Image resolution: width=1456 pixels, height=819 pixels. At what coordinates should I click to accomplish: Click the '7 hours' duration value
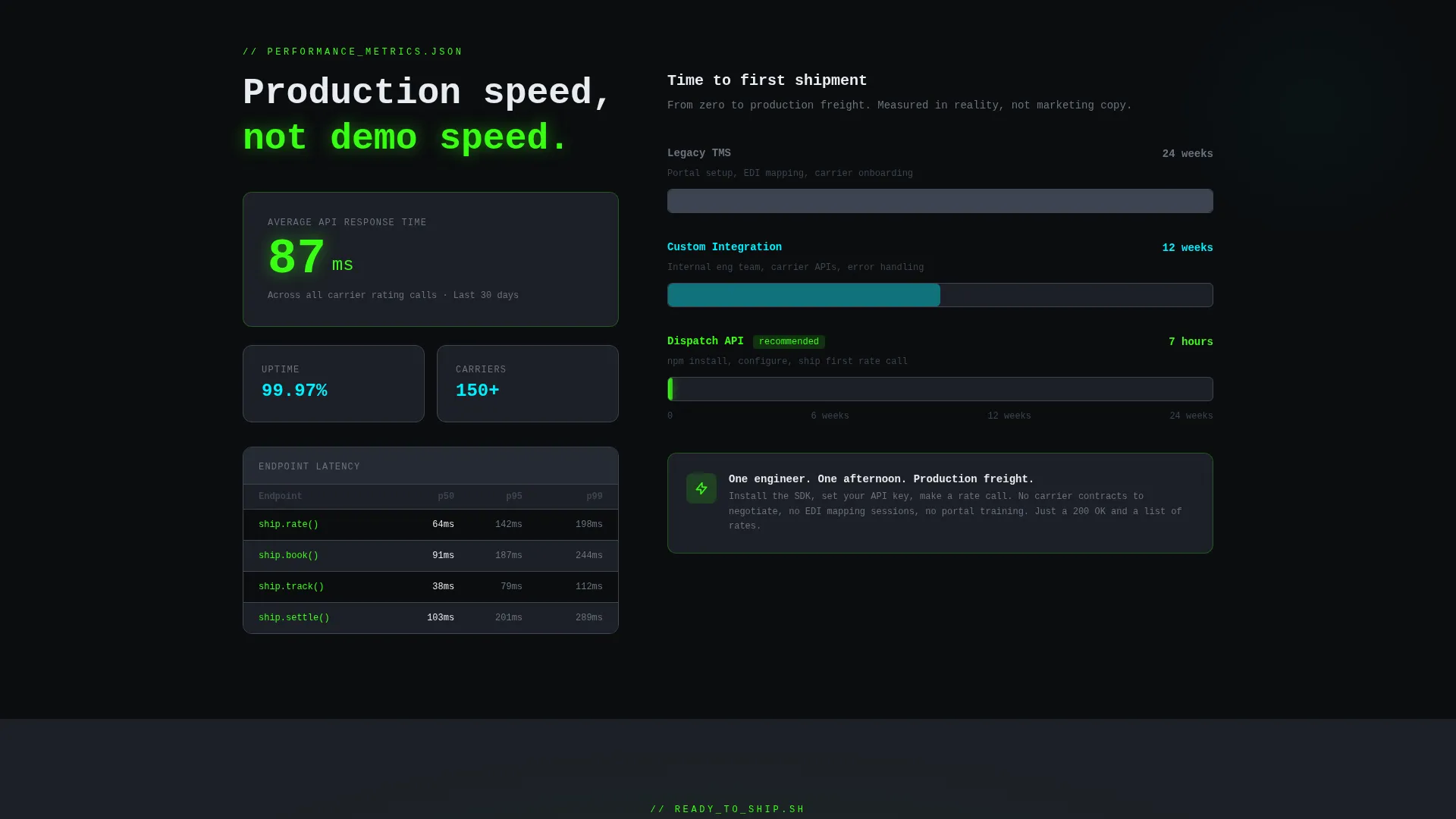click(1191, 342)
